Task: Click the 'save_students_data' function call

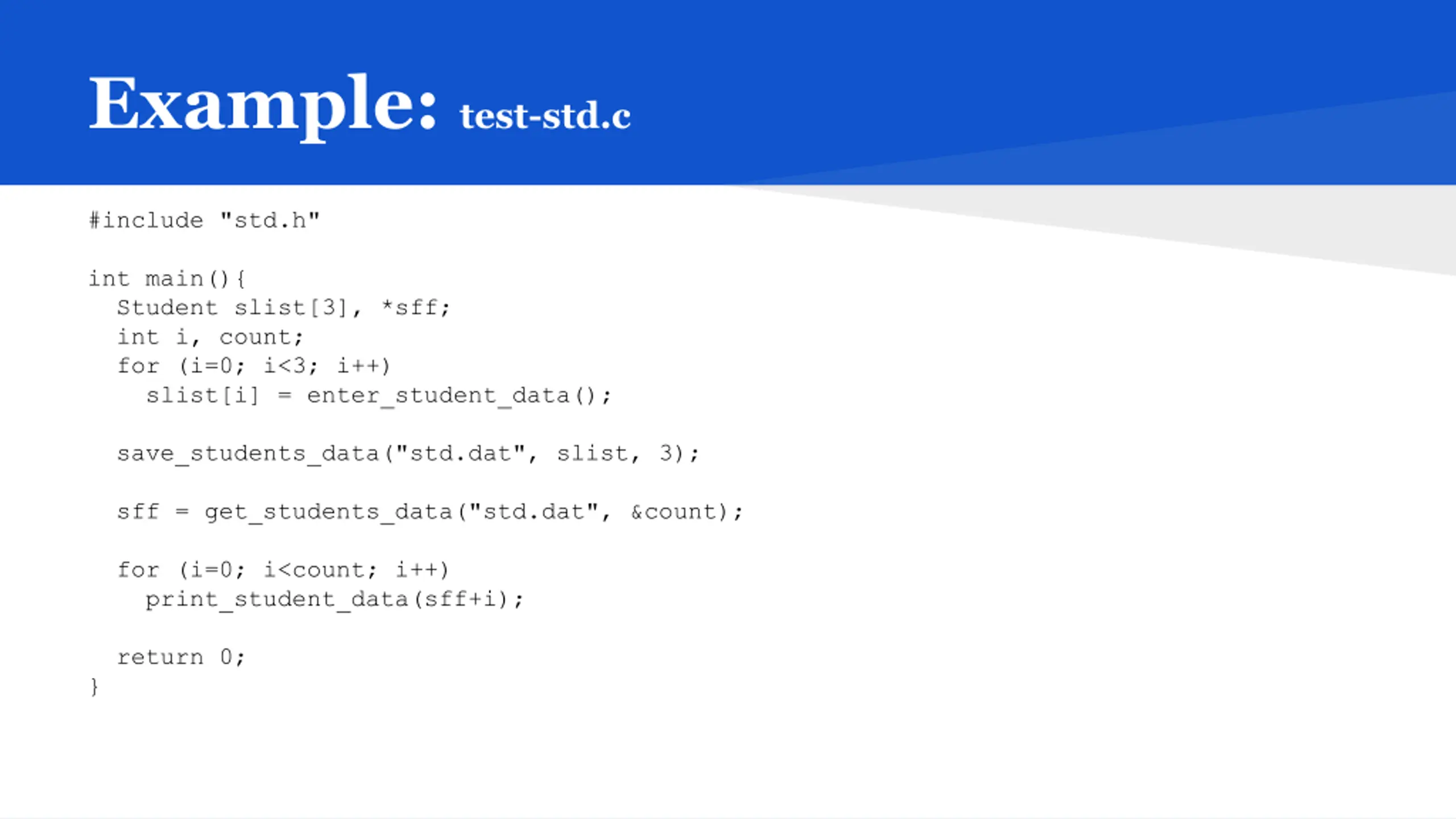Action: [x=249, y=454]
